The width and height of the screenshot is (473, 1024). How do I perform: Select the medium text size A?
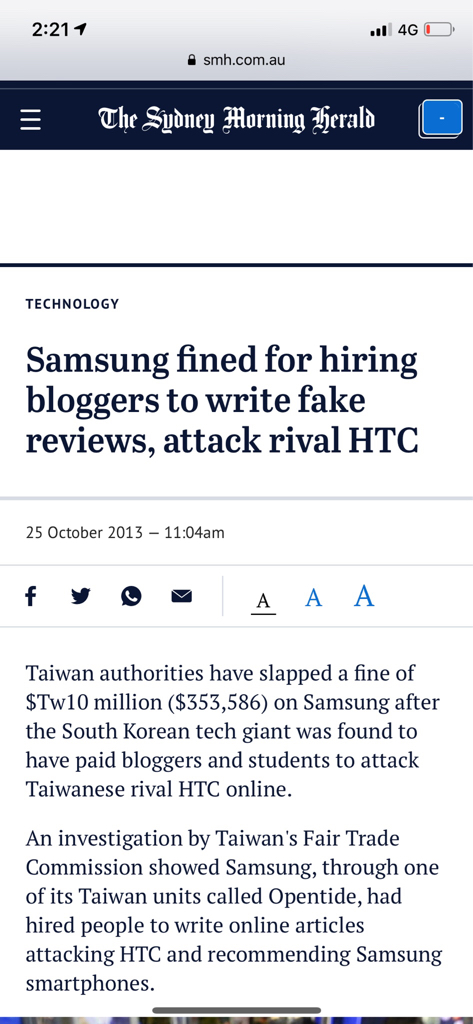314,597
